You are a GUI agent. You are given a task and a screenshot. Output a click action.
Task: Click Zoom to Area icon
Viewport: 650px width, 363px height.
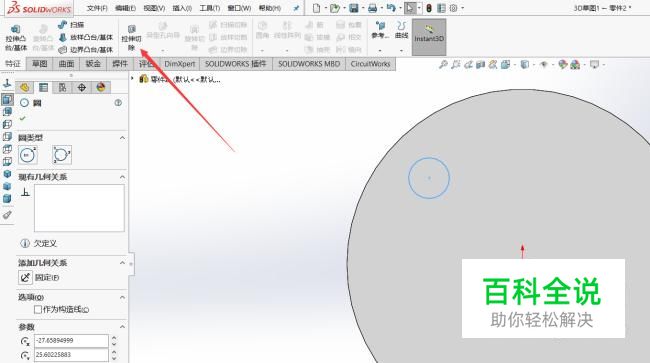tap(456, 65)
